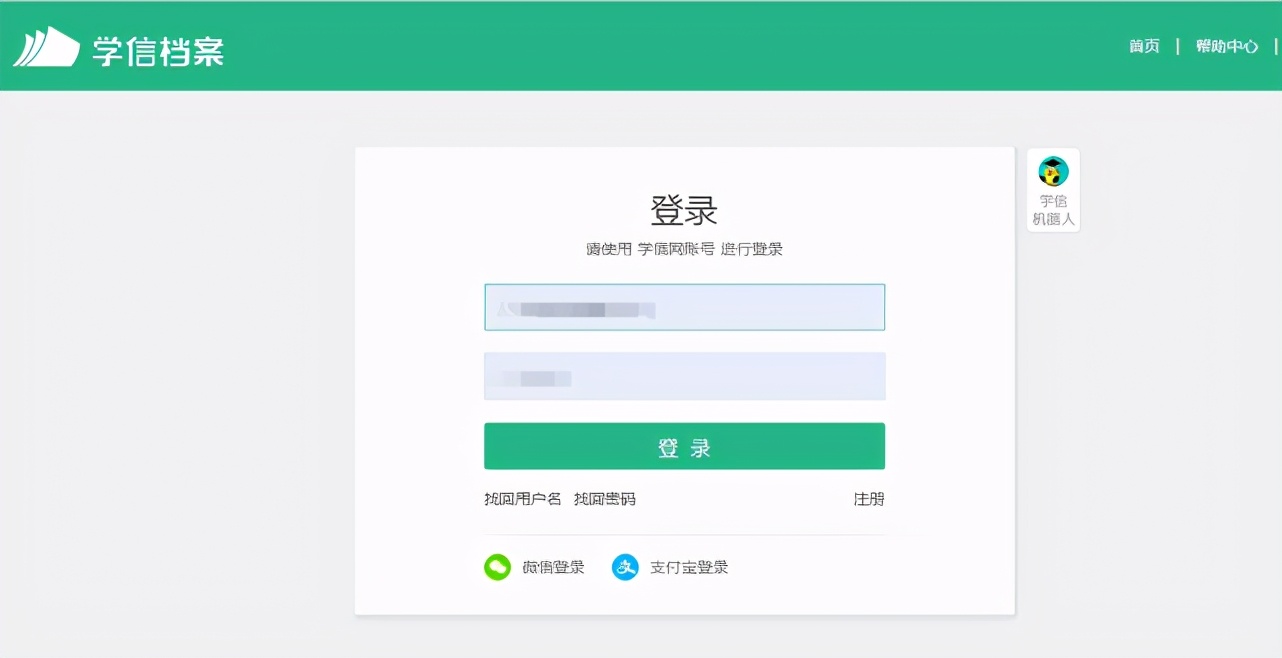The image size is (1282, 658).
Task: Open 帮助中心 from the green header
Action: 1227,46
